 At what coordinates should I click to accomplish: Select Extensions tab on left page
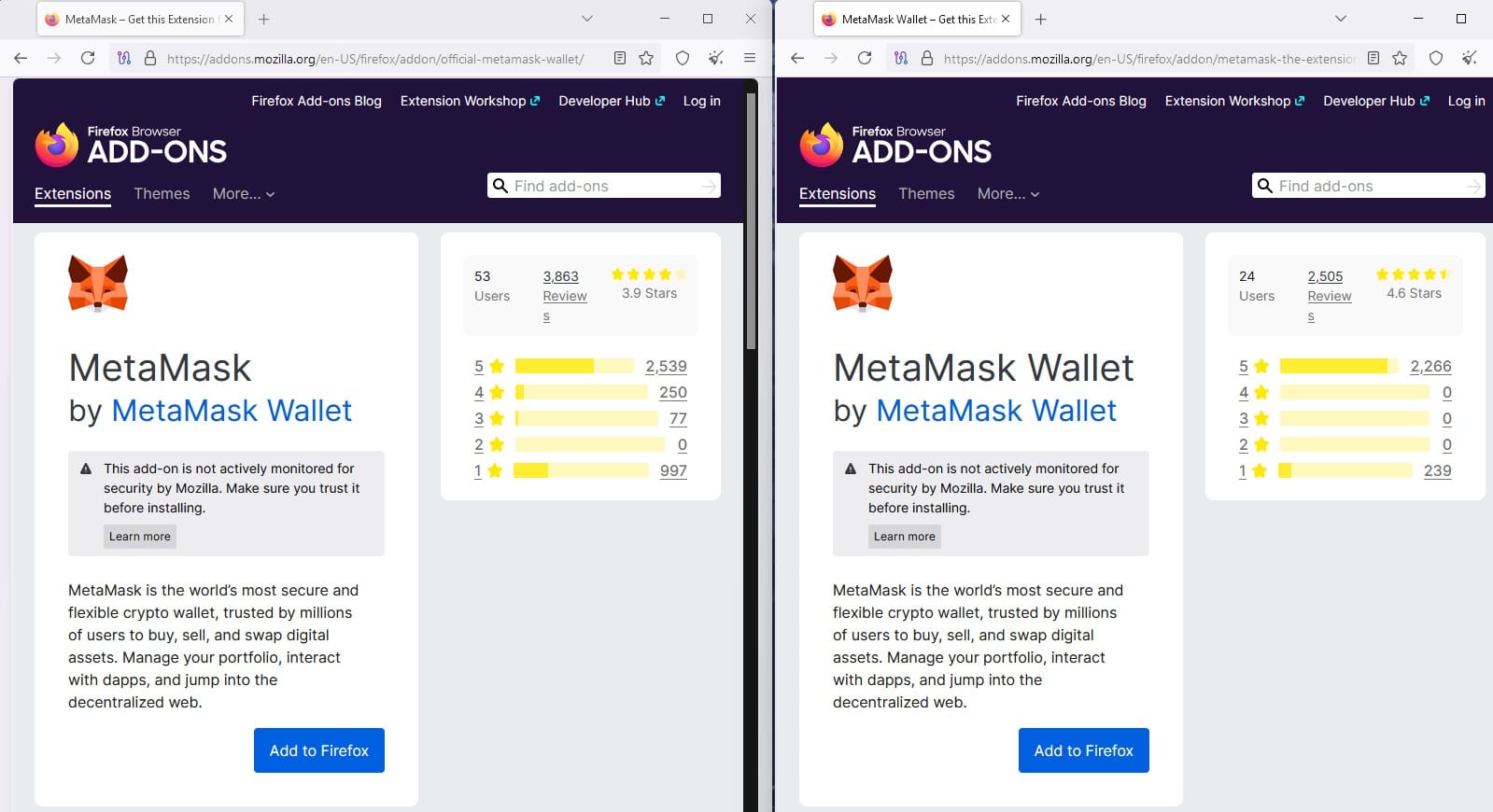(x=73, y=193)
